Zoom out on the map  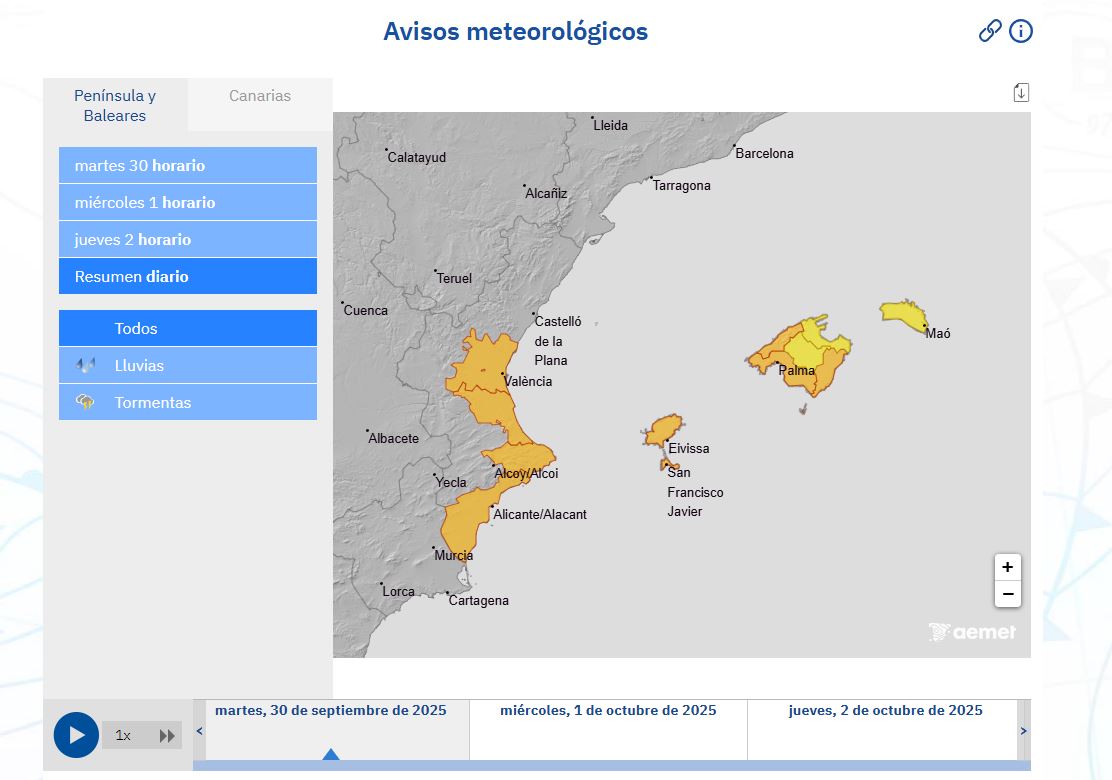pyautogui.click(x=1007, y=594)
